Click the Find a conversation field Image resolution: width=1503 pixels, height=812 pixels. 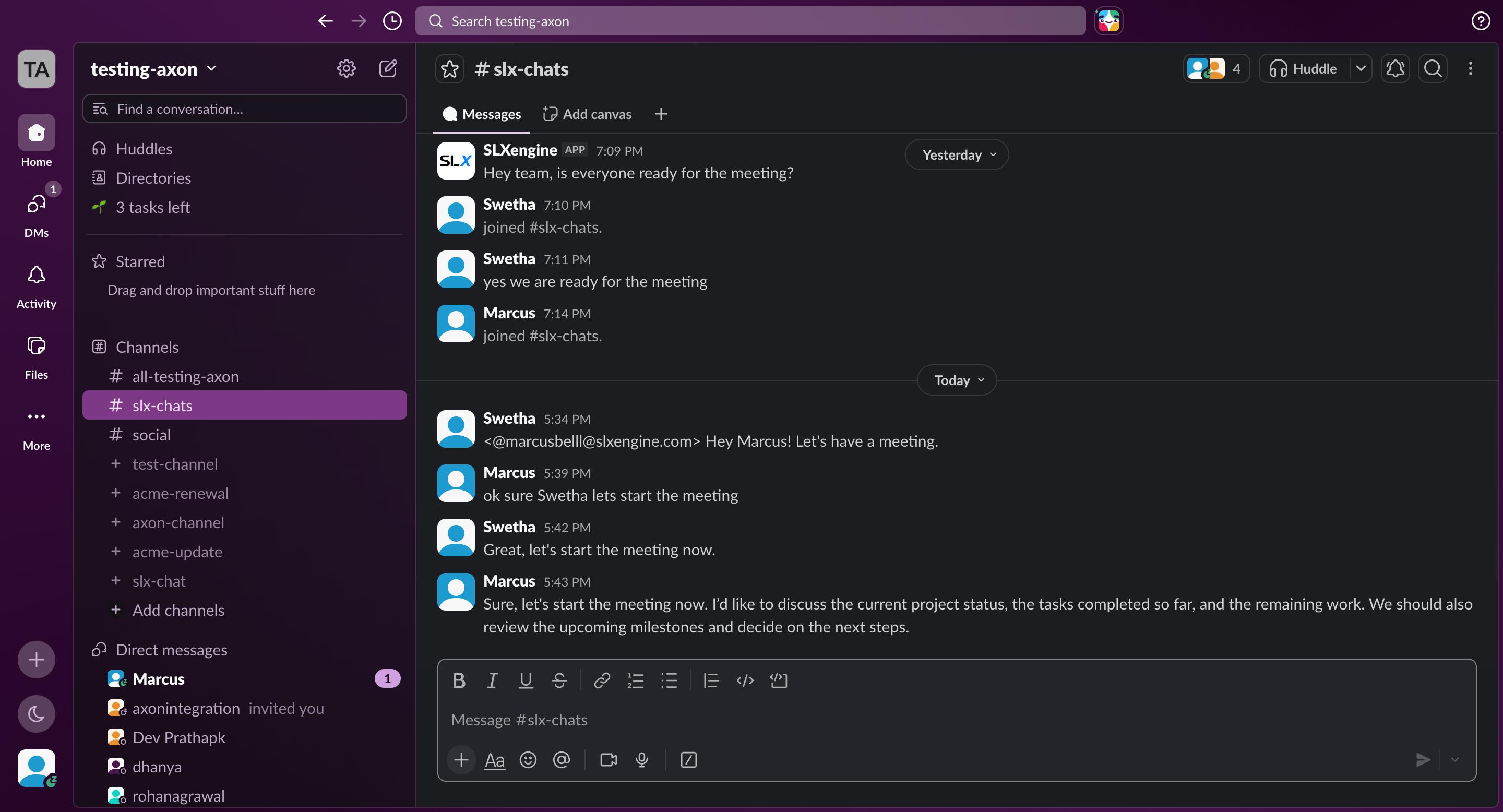[x=244, y=109]
